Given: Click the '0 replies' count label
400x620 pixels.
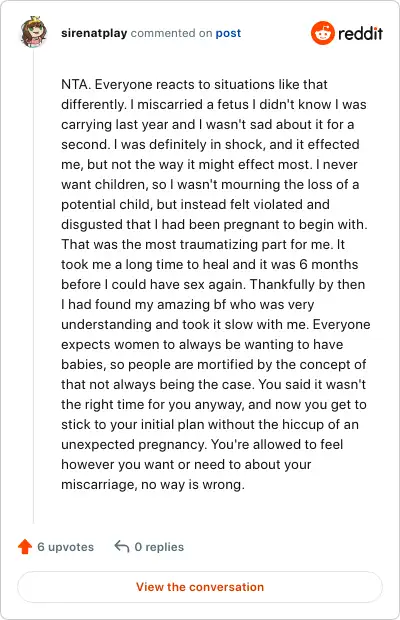Looking at the screenshot, I should 159,547.
